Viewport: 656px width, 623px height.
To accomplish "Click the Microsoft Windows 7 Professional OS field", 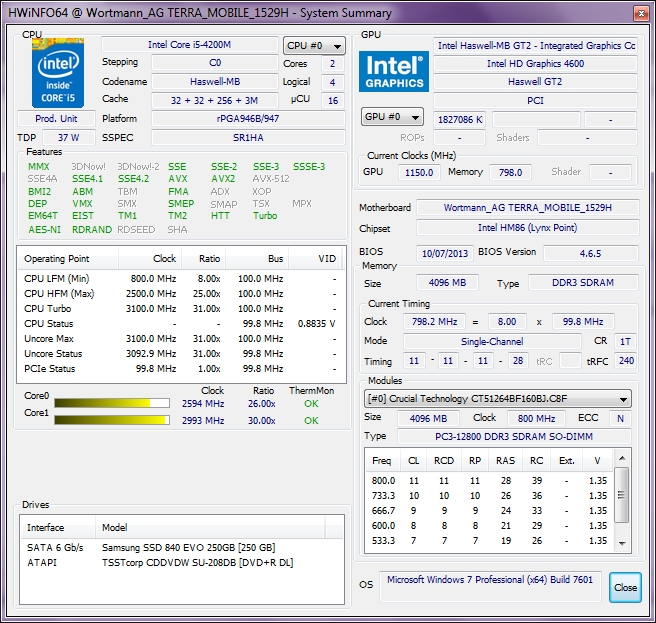I will click(x=490, y=587).
